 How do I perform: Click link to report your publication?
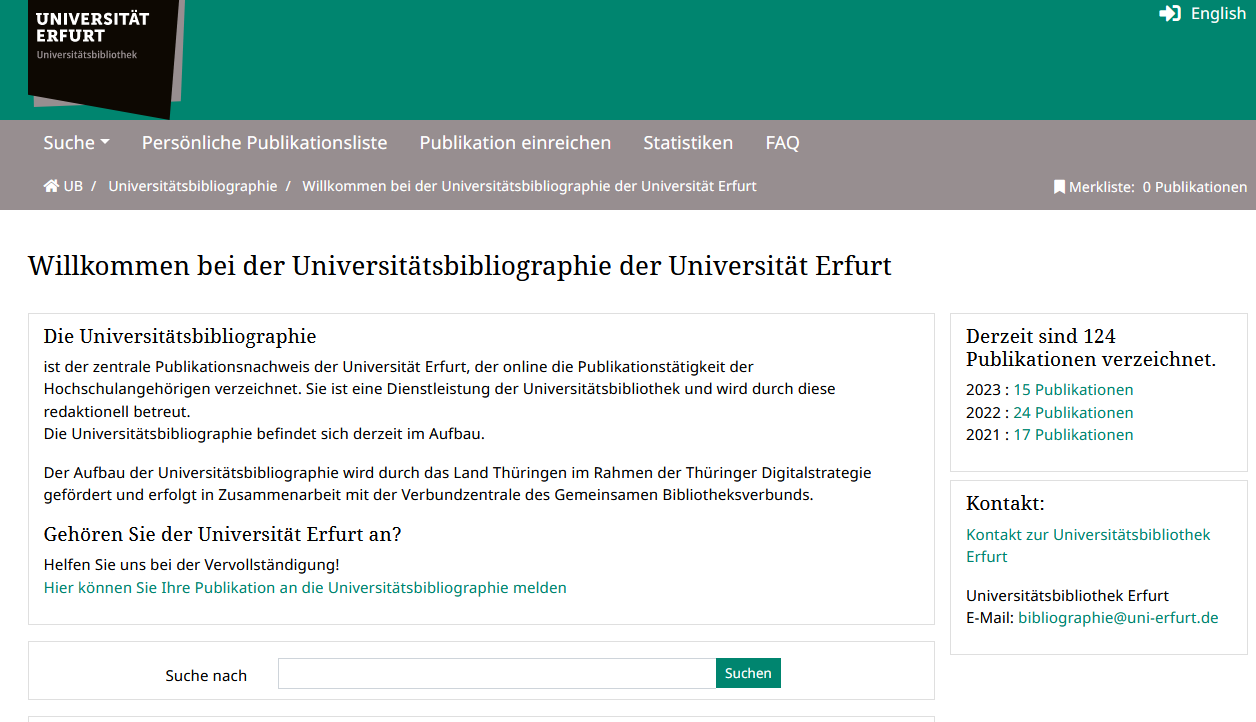305,588
